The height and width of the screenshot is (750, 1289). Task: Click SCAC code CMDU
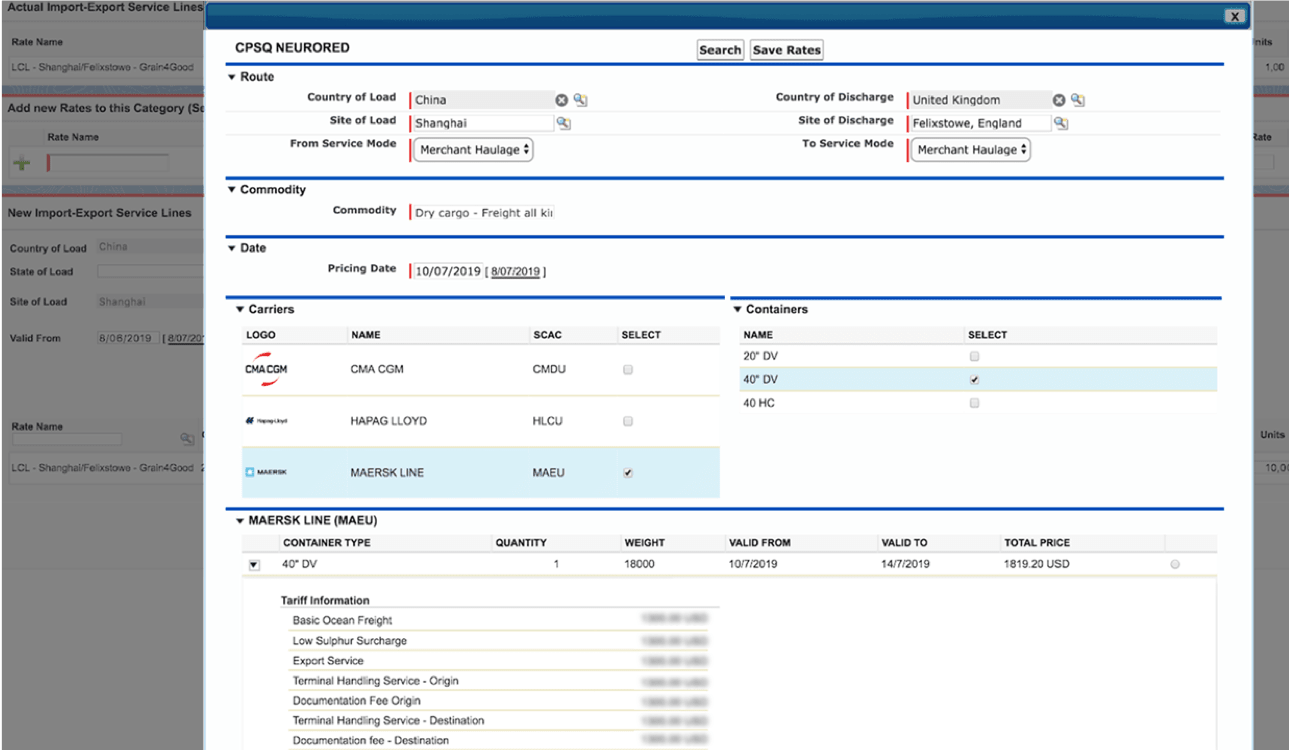pyautogui.click(x=550, y=370)
